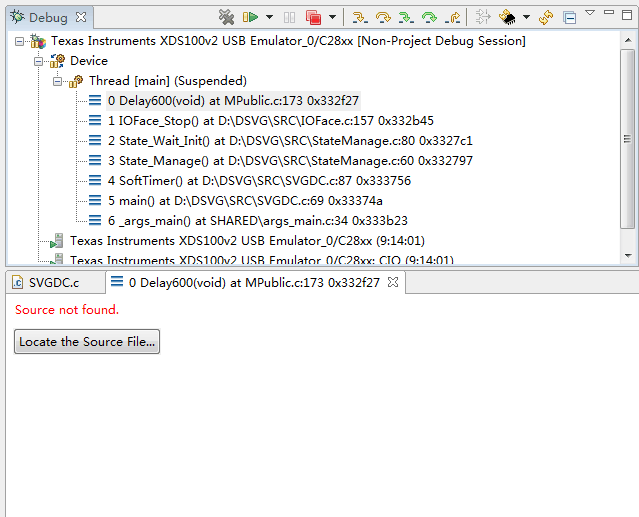Screen dimensions: 639x517
Task: Click the stack frame icon beside SoftTimer()
Action: (95, 180)
